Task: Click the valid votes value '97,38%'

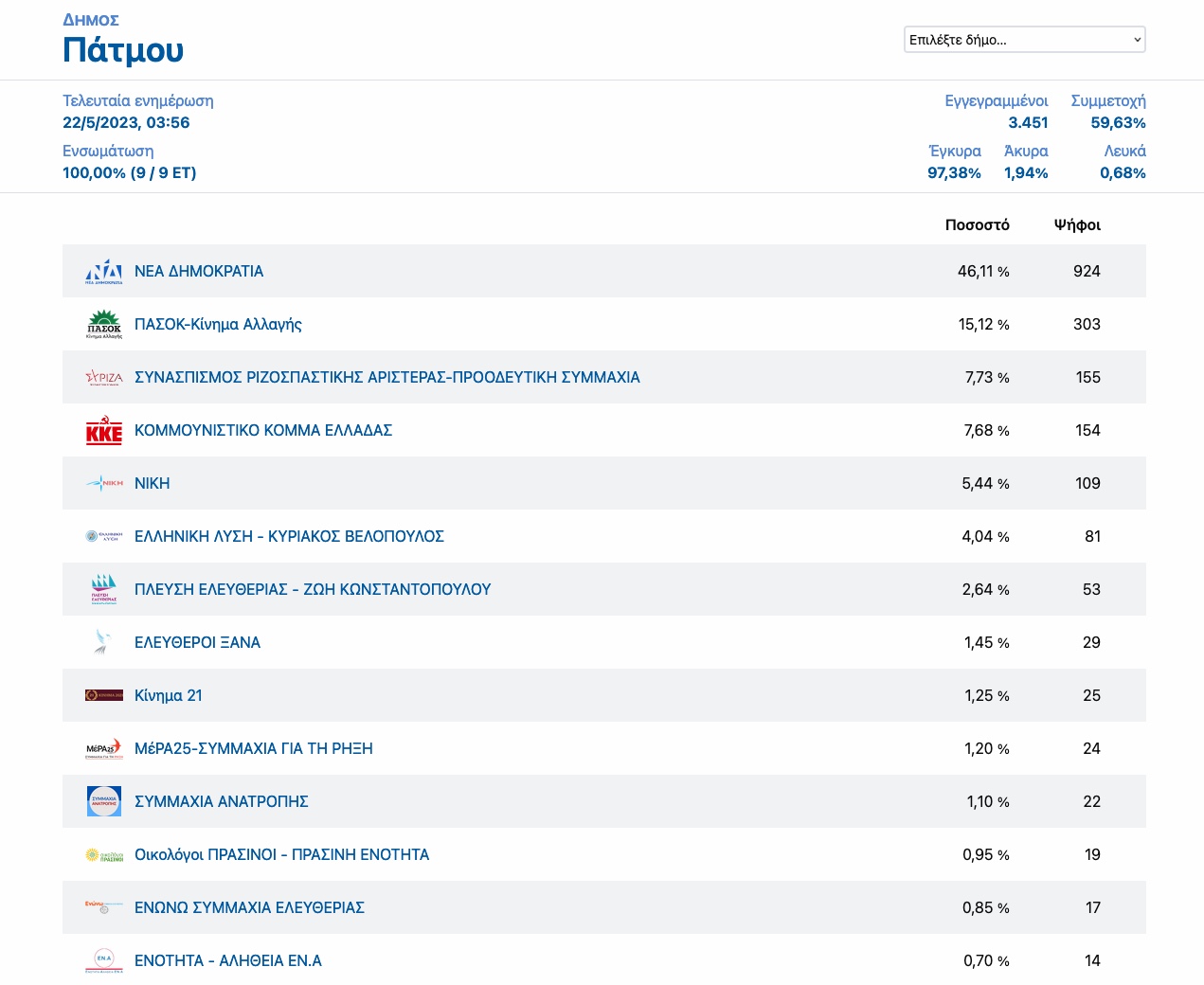Action: [954, 172]
